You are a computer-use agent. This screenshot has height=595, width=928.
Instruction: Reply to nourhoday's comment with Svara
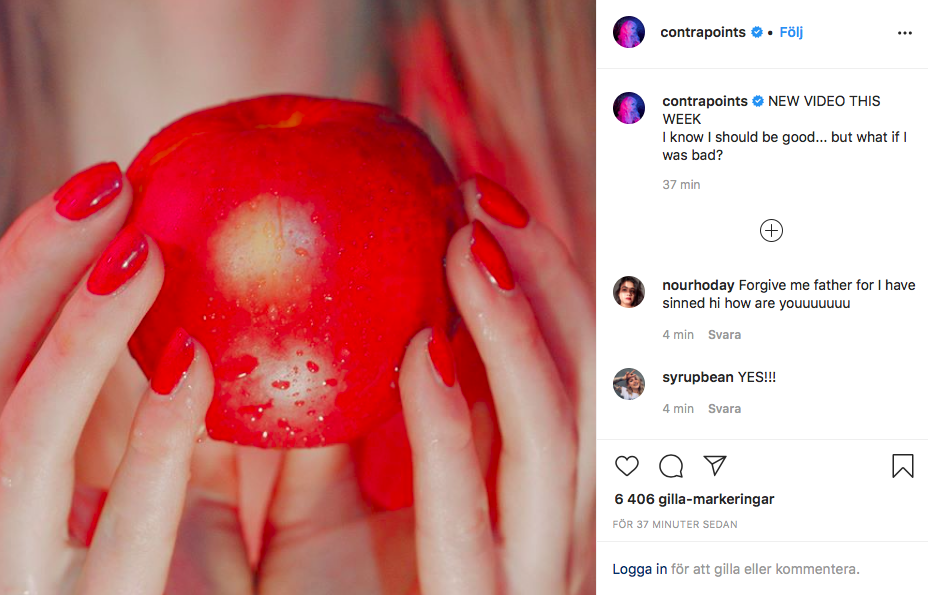pos(724,335)
